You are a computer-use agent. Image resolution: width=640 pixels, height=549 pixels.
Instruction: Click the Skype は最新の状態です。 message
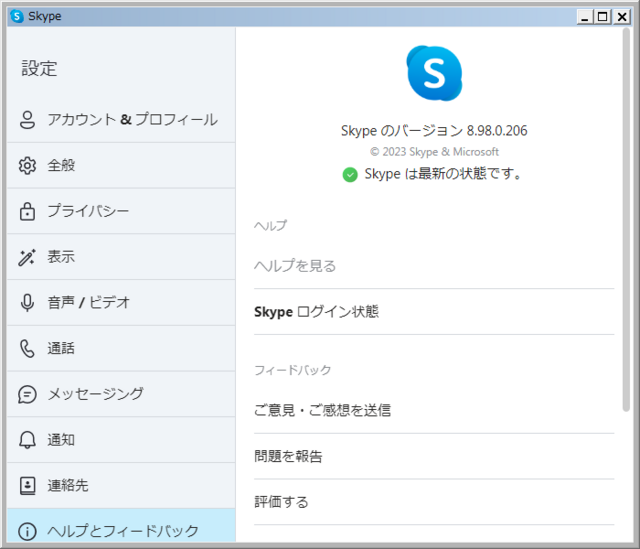[x=442, y=174]
